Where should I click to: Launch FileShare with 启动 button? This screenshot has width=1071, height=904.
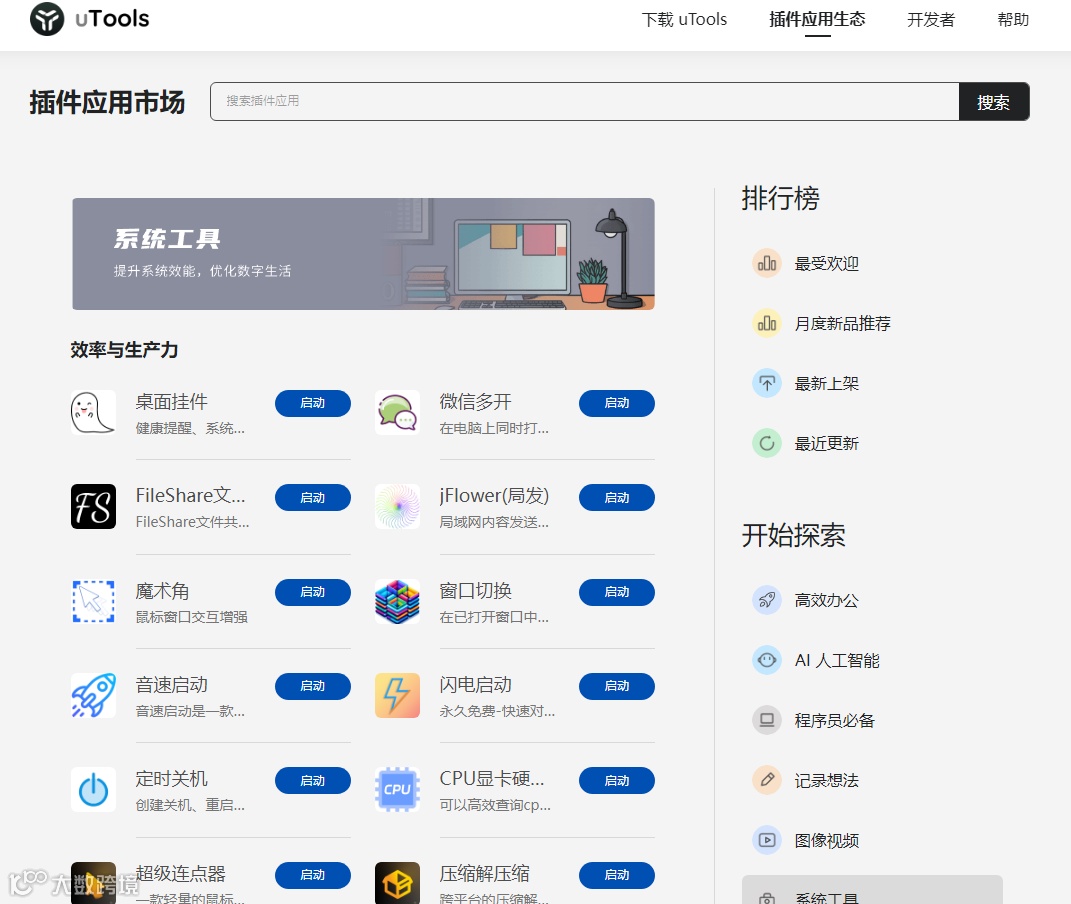tap(313, 498)
